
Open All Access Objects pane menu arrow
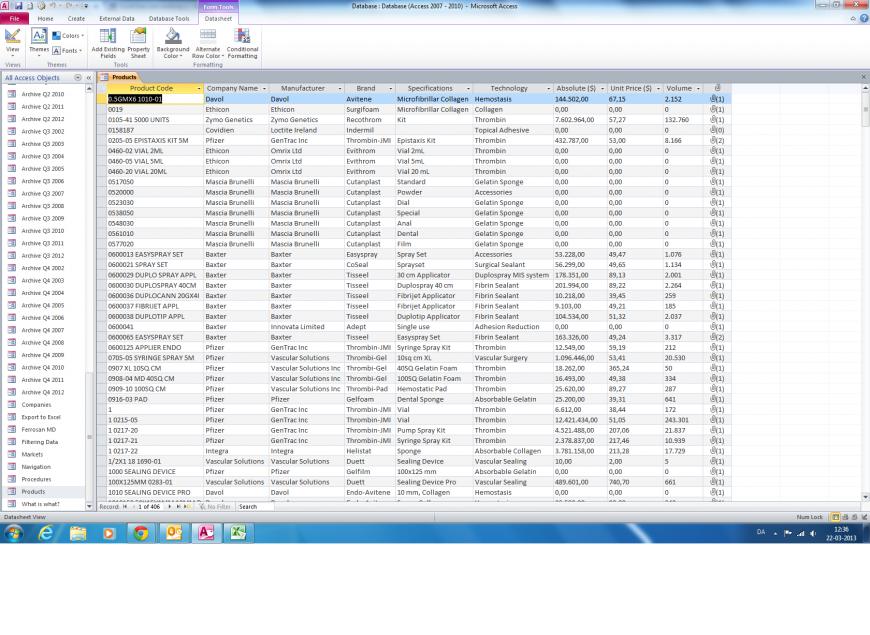click(x=78, y=78)
